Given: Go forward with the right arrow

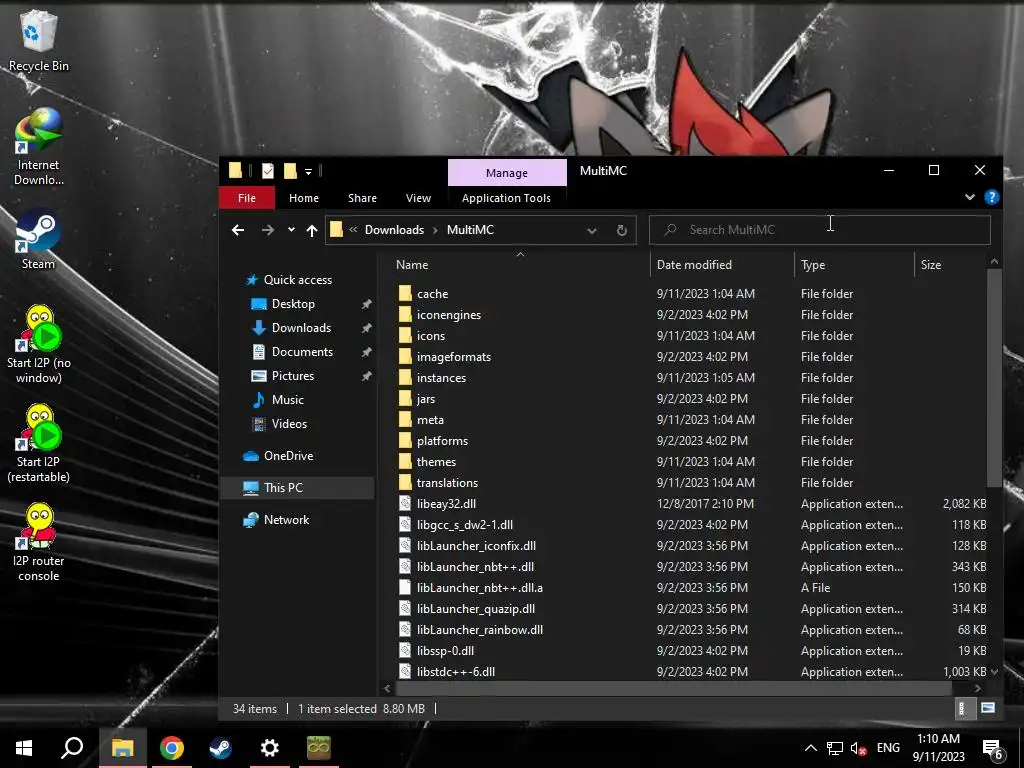Looking at the screenshot, I should (x=268, y=230).
